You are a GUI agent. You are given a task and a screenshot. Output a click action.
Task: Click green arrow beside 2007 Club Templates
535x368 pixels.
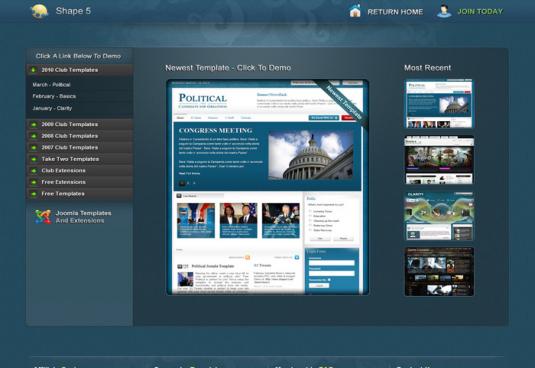point(33,148)
